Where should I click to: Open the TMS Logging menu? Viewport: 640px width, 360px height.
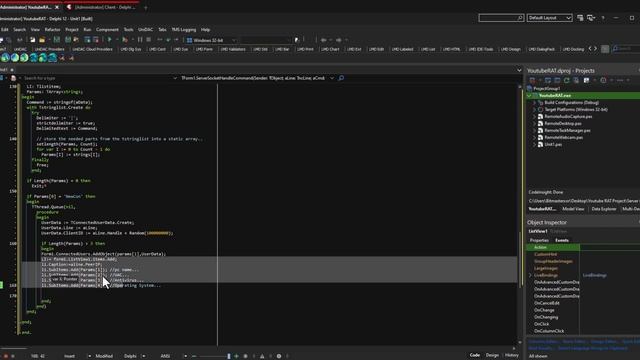[184, 30]
